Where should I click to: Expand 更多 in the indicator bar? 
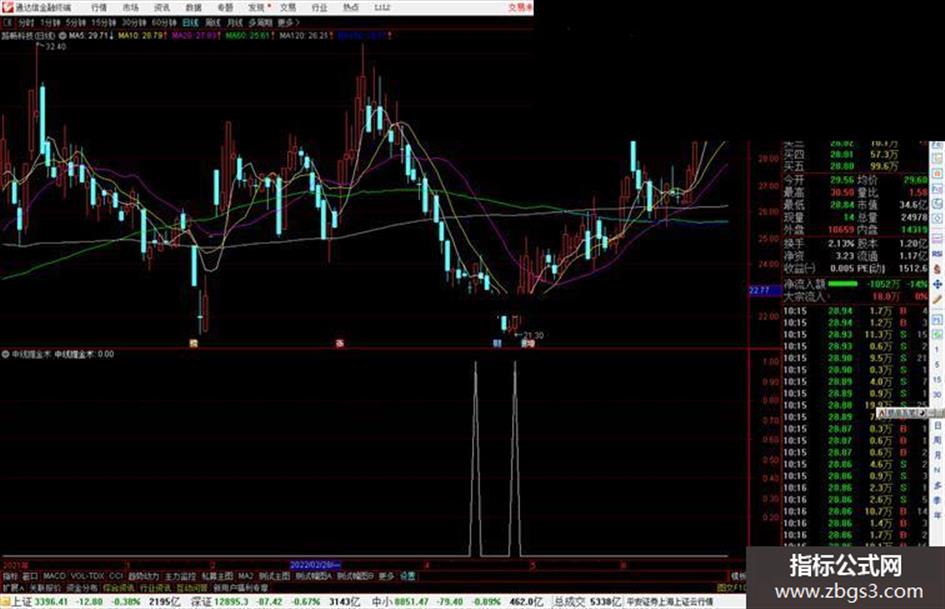pyautogui.click(x=386, y=576)
